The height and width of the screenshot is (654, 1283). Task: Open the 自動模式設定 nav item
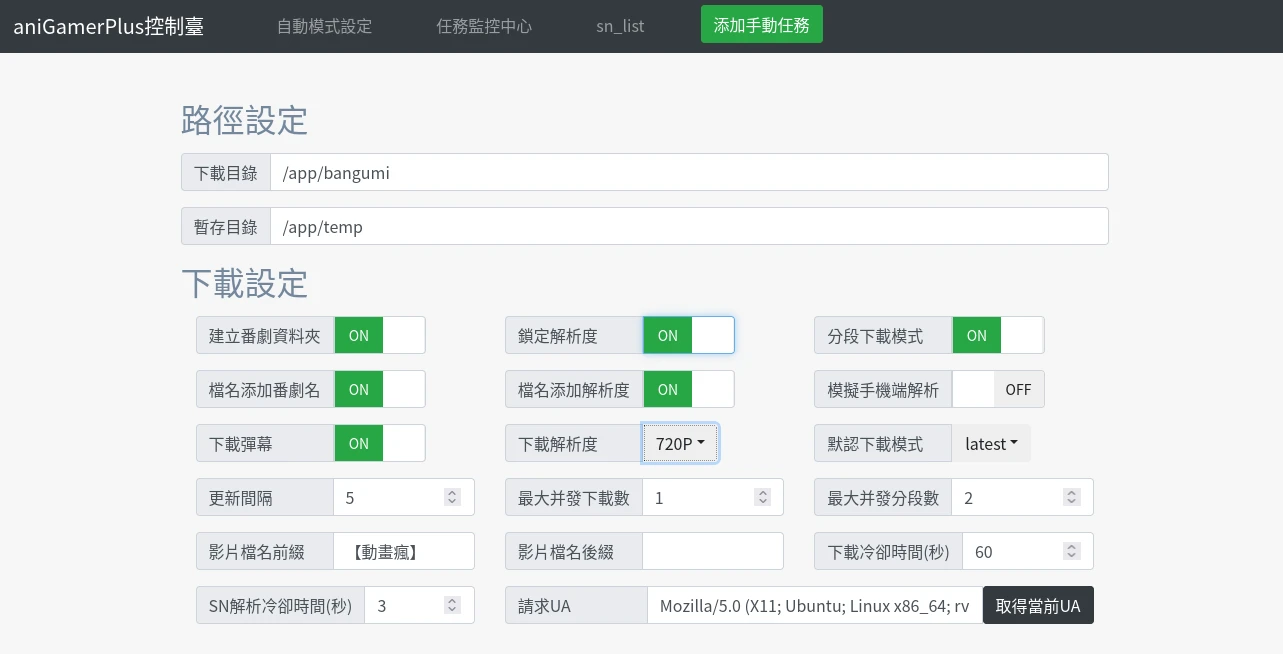[324, 26]
